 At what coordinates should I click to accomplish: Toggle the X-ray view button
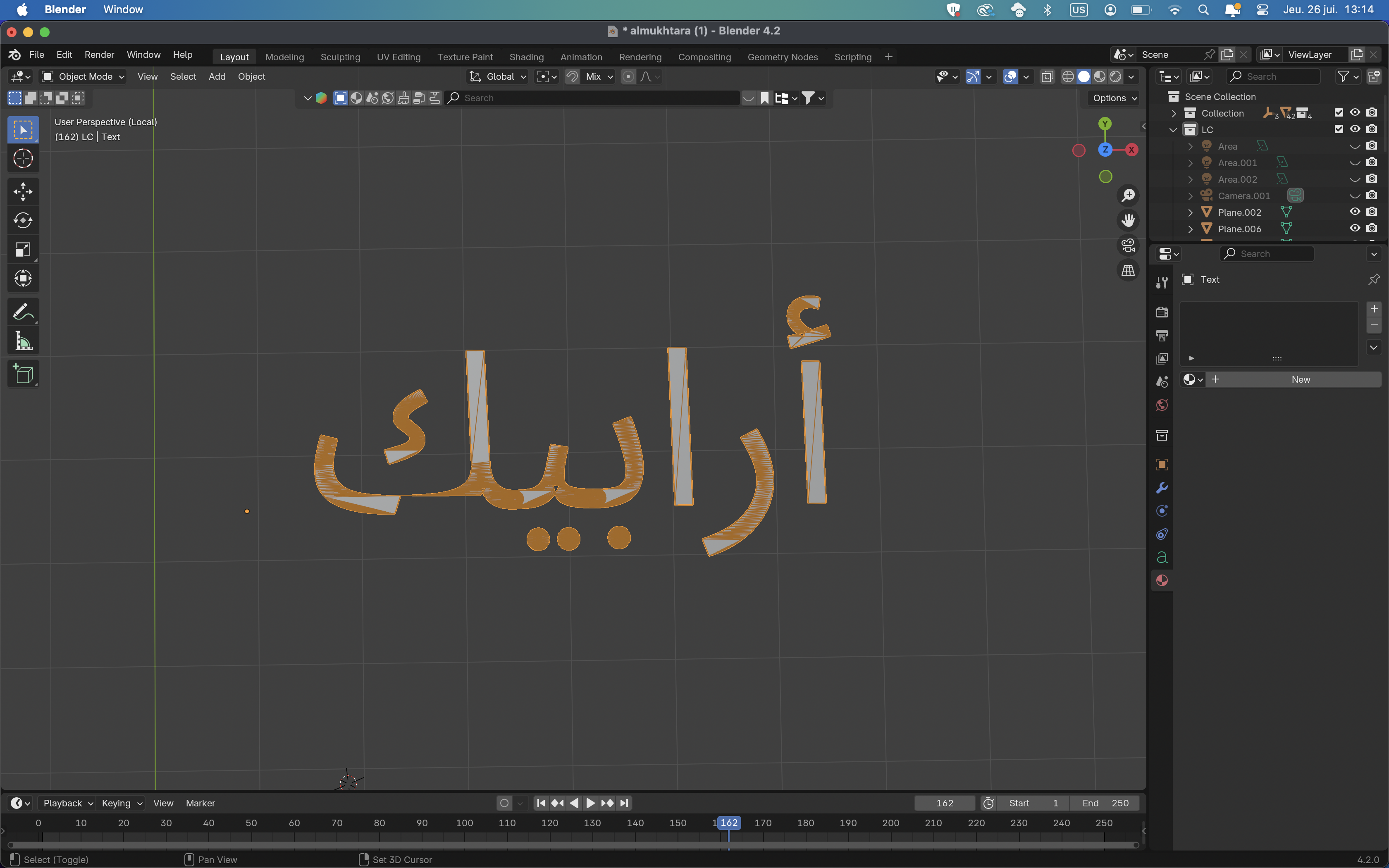(1047, 76)
